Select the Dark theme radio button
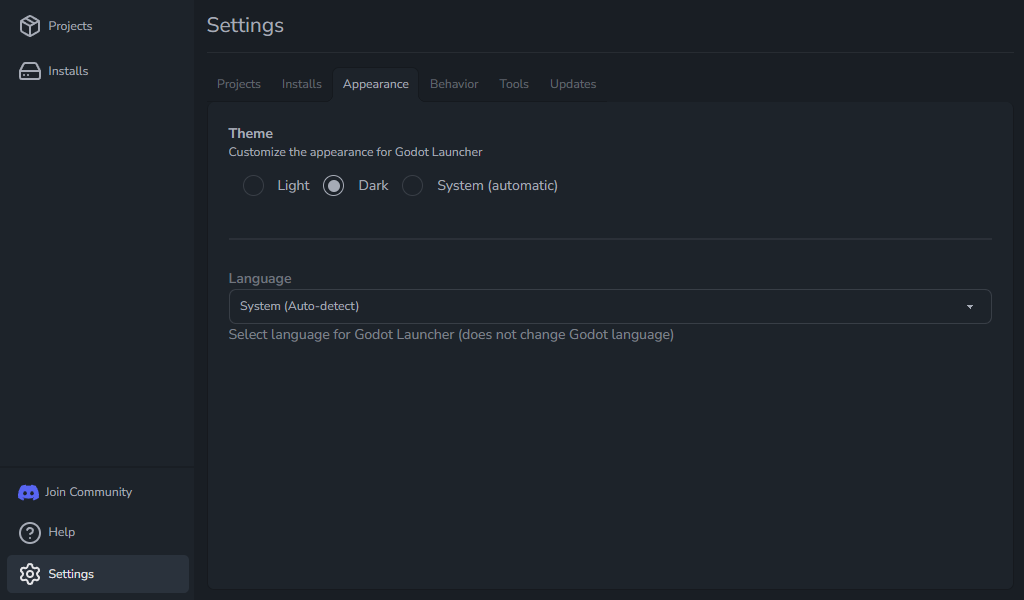1024x600 pixels. (333, 185)
